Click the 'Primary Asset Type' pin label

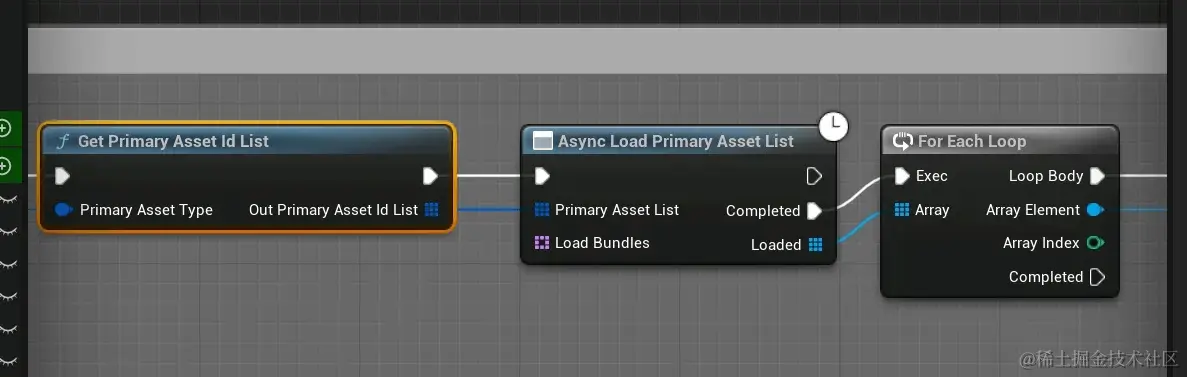click(x=146, y=210)
